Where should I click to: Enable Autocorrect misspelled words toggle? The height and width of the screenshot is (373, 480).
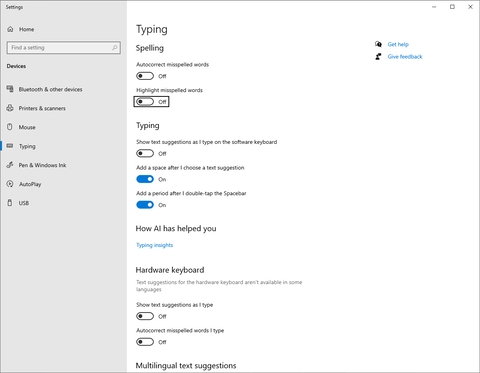click(x=145, y=76)
